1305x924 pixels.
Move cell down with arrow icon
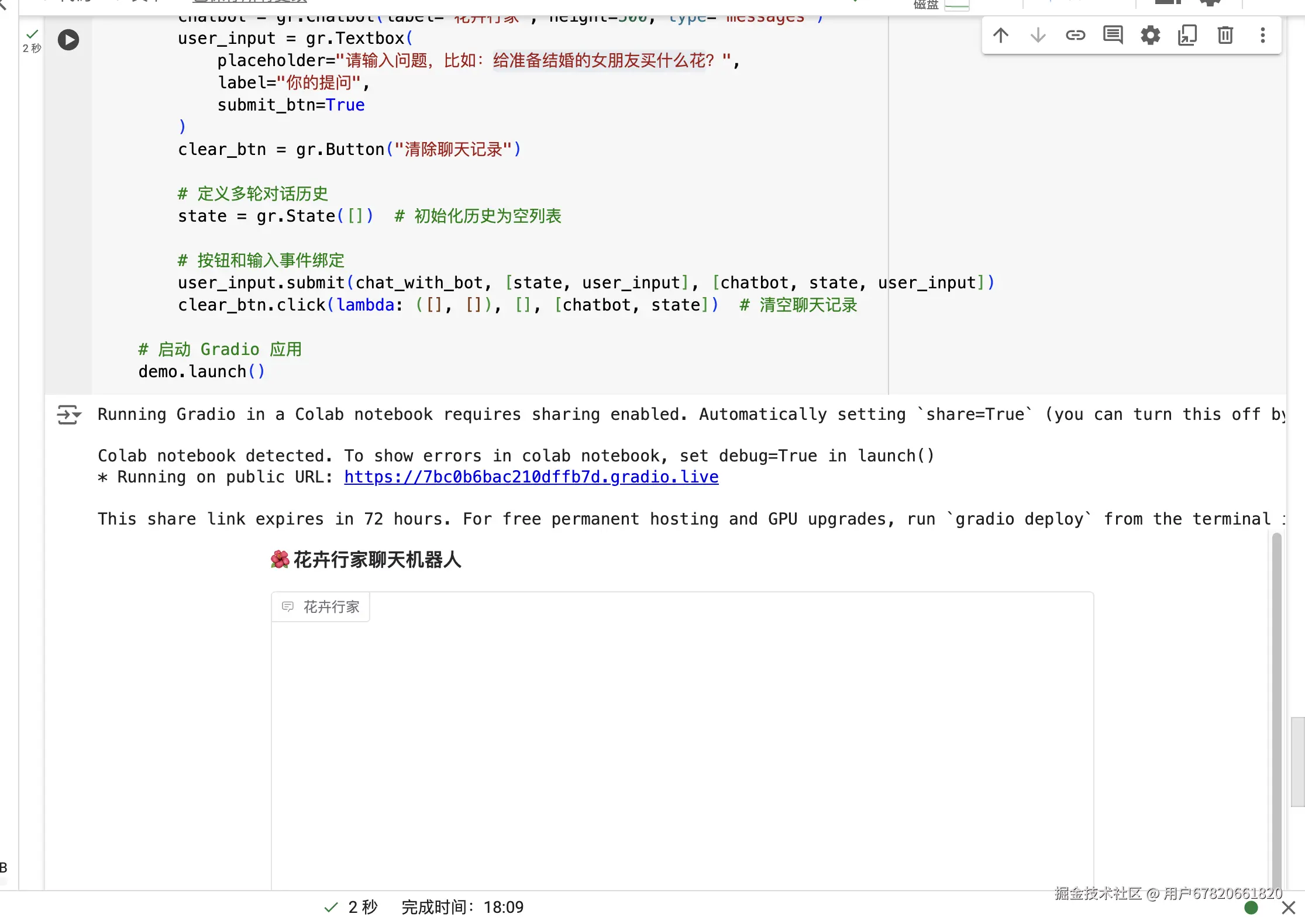[x=1038, y=36]
